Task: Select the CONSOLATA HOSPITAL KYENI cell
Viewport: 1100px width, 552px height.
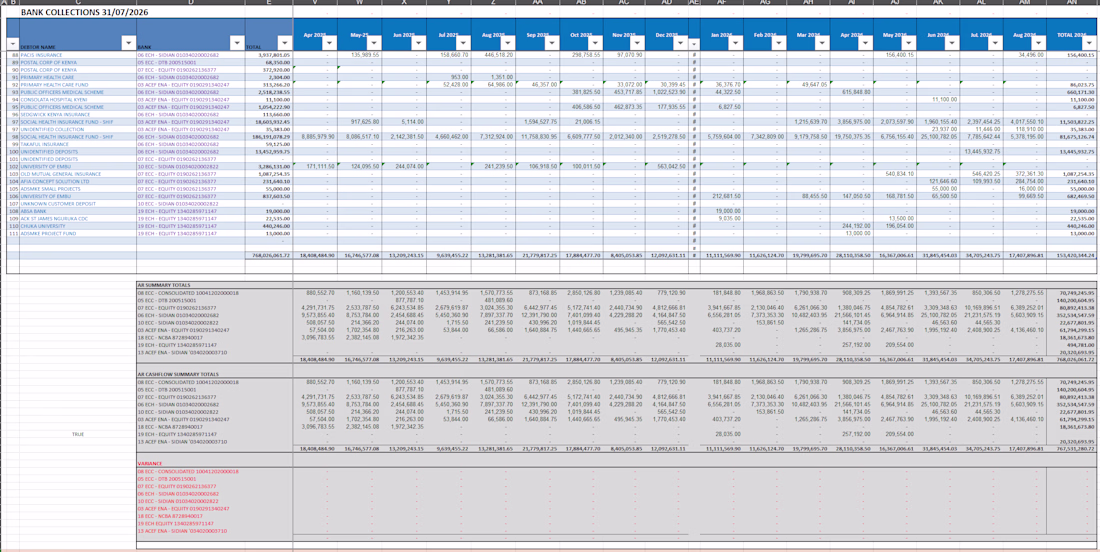Action: tap(78, 100)
